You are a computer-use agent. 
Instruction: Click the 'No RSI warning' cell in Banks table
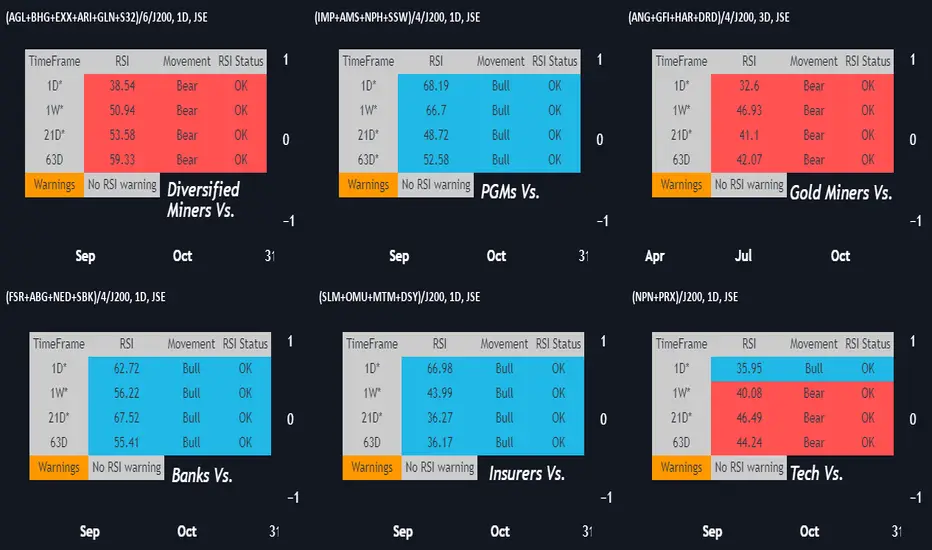[126, 467]
